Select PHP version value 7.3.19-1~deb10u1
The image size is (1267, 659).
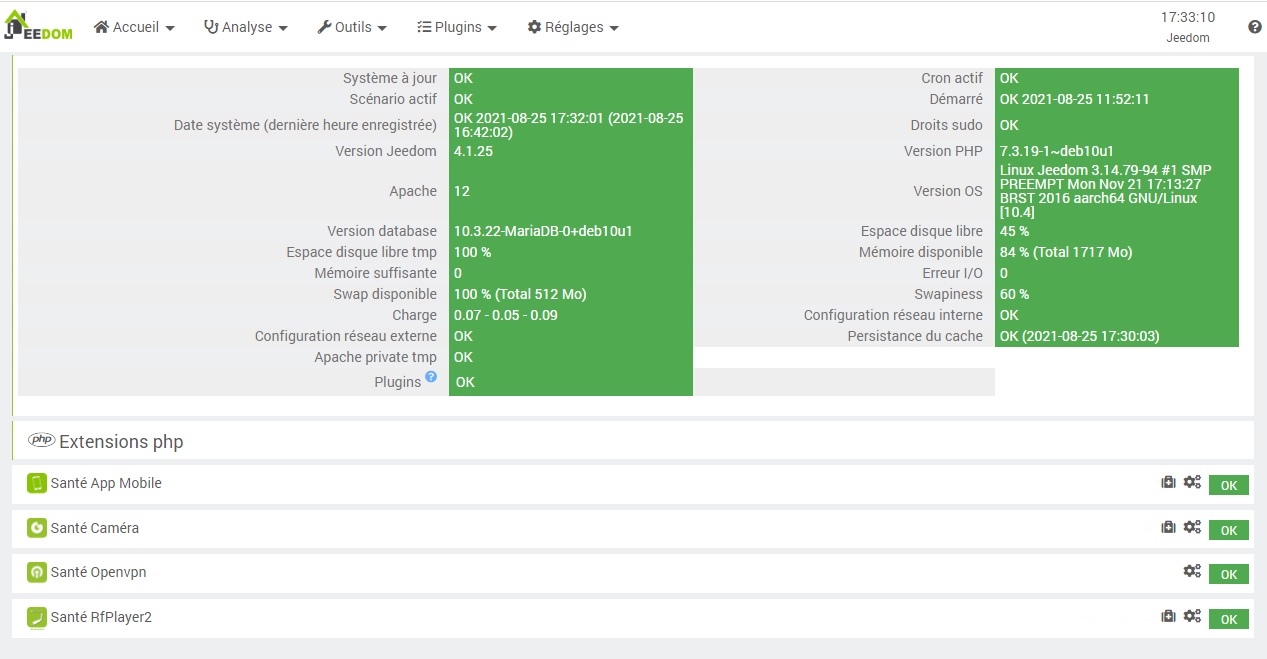(x=1057, y=151)
